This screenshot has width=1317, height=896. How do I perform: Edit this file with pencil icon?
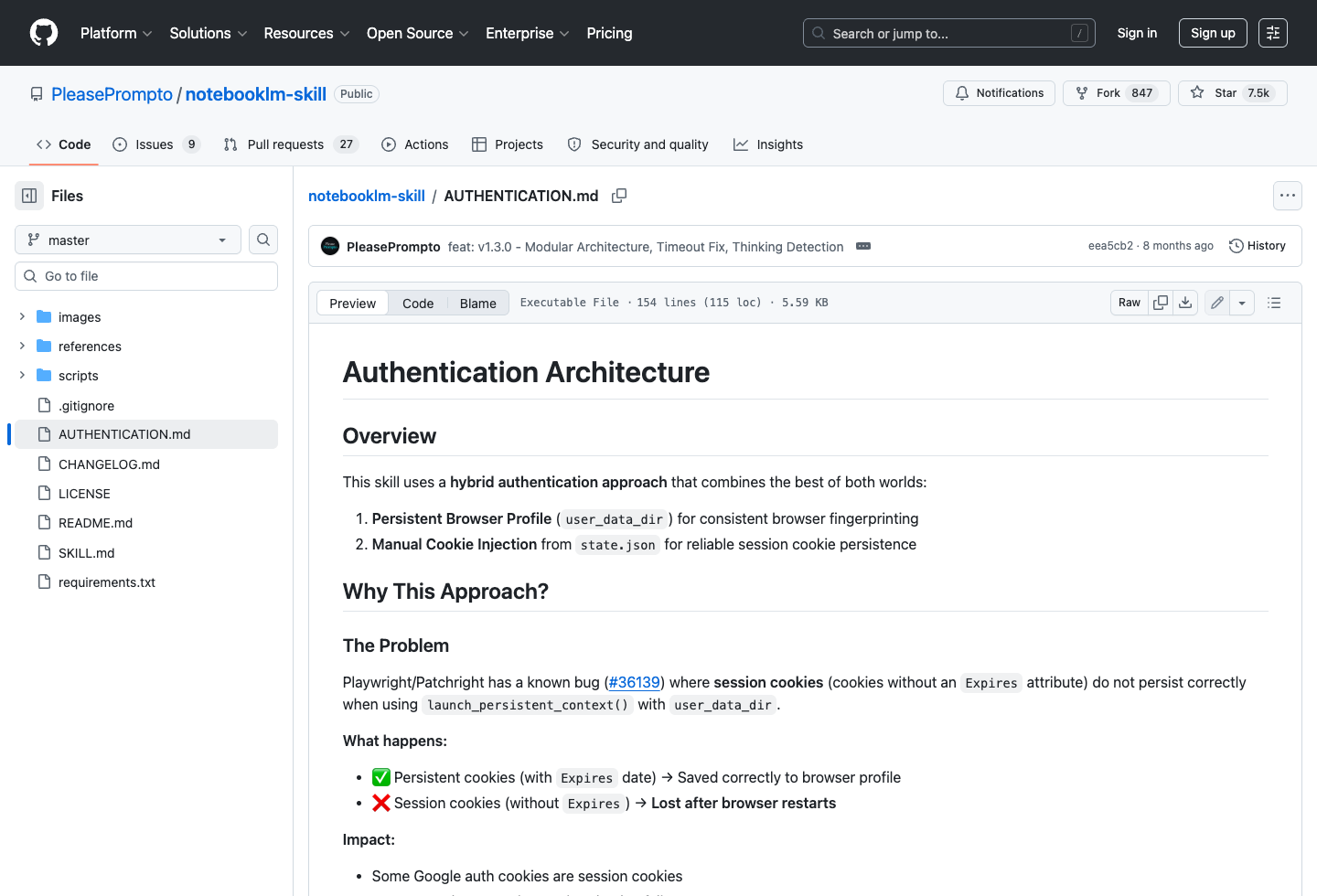pos(1217,303)
